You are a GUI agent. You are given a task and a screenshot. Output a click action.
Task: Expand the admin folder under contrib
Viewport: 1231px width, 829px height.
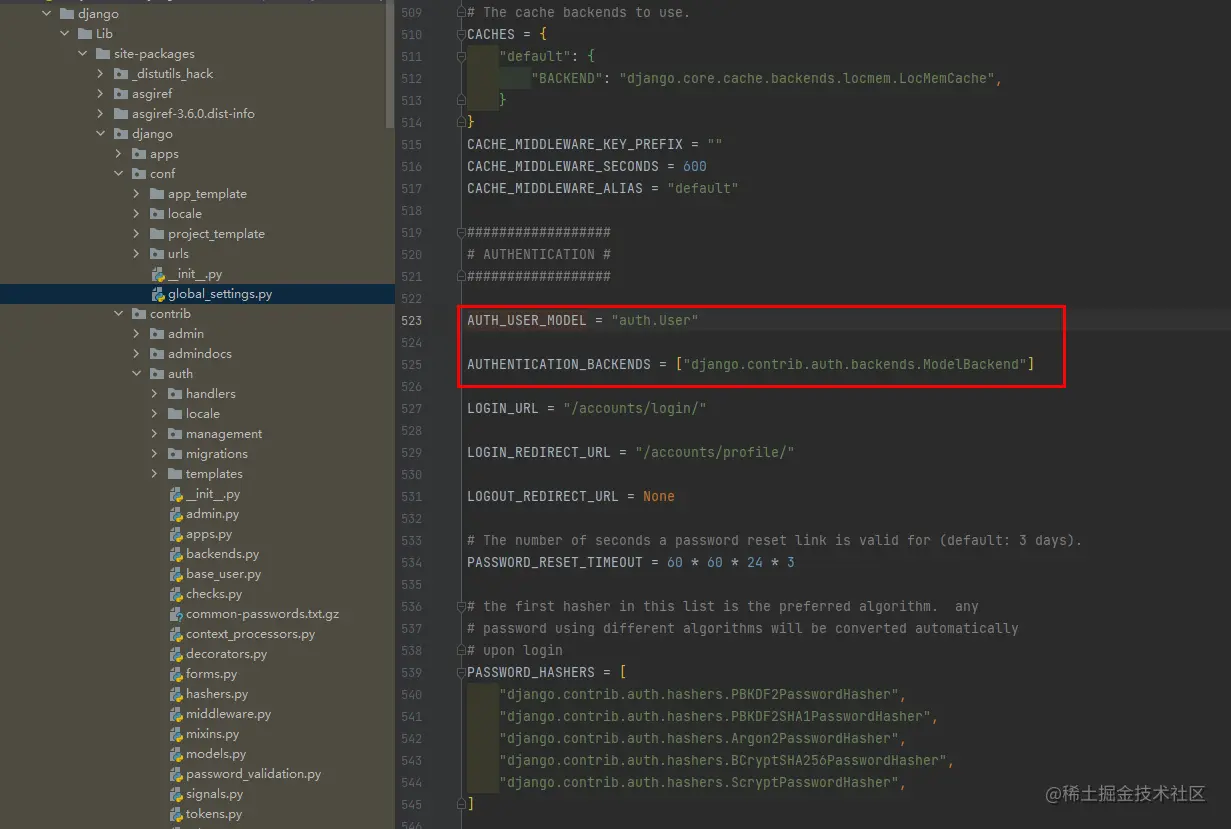pos(137,334)
